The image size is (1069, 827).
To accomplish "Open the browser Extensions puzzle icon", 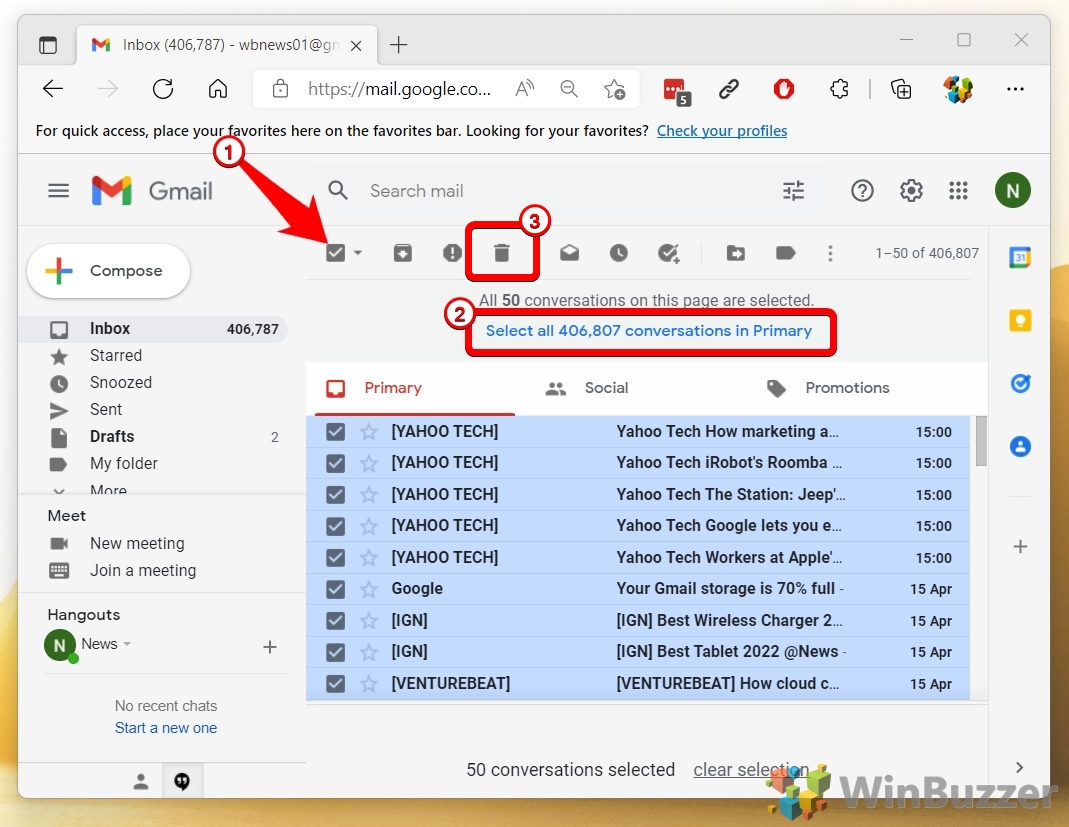I will [839, 89].
